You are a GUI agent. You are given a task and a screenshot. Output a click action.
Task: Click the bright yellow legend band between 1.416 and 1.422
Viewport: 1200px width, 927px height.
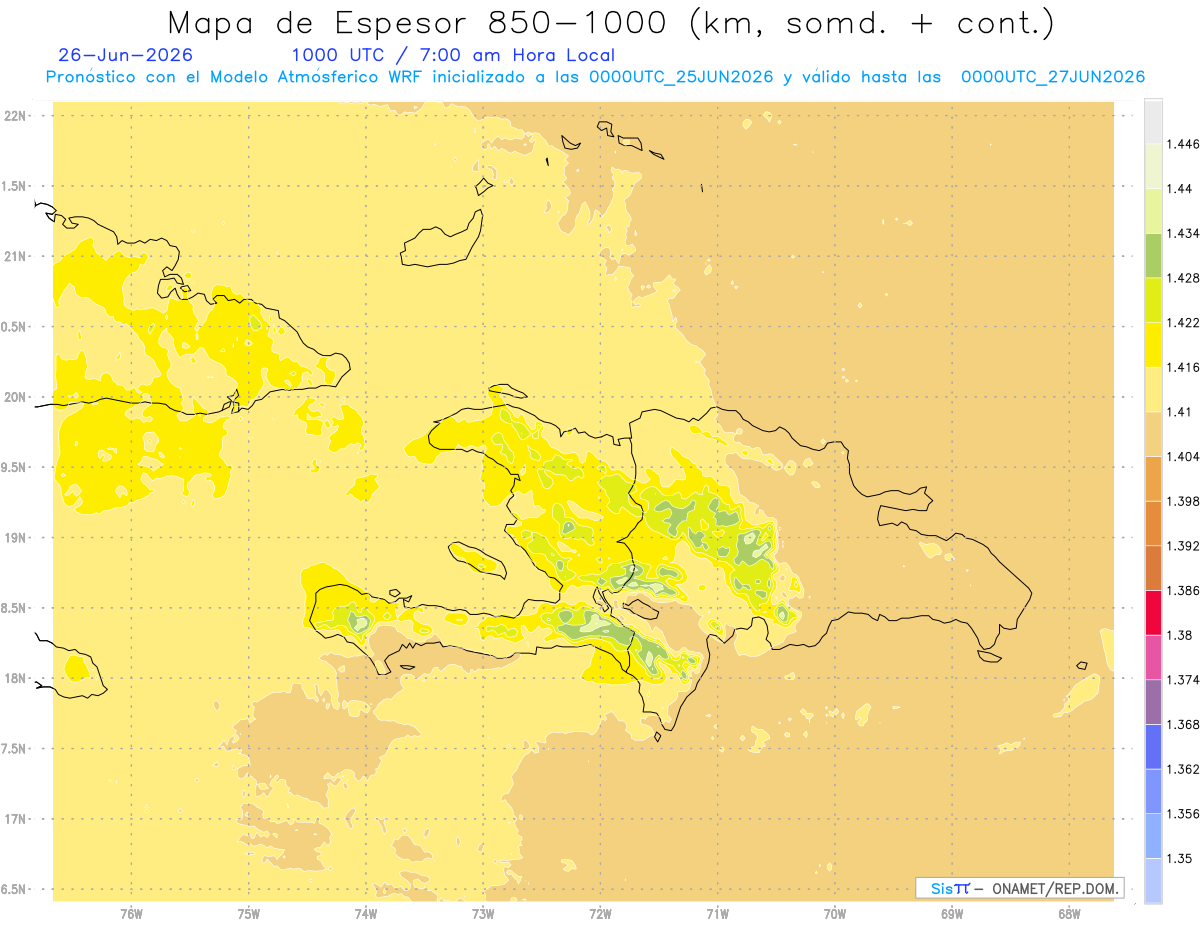tap(1153, 345)
